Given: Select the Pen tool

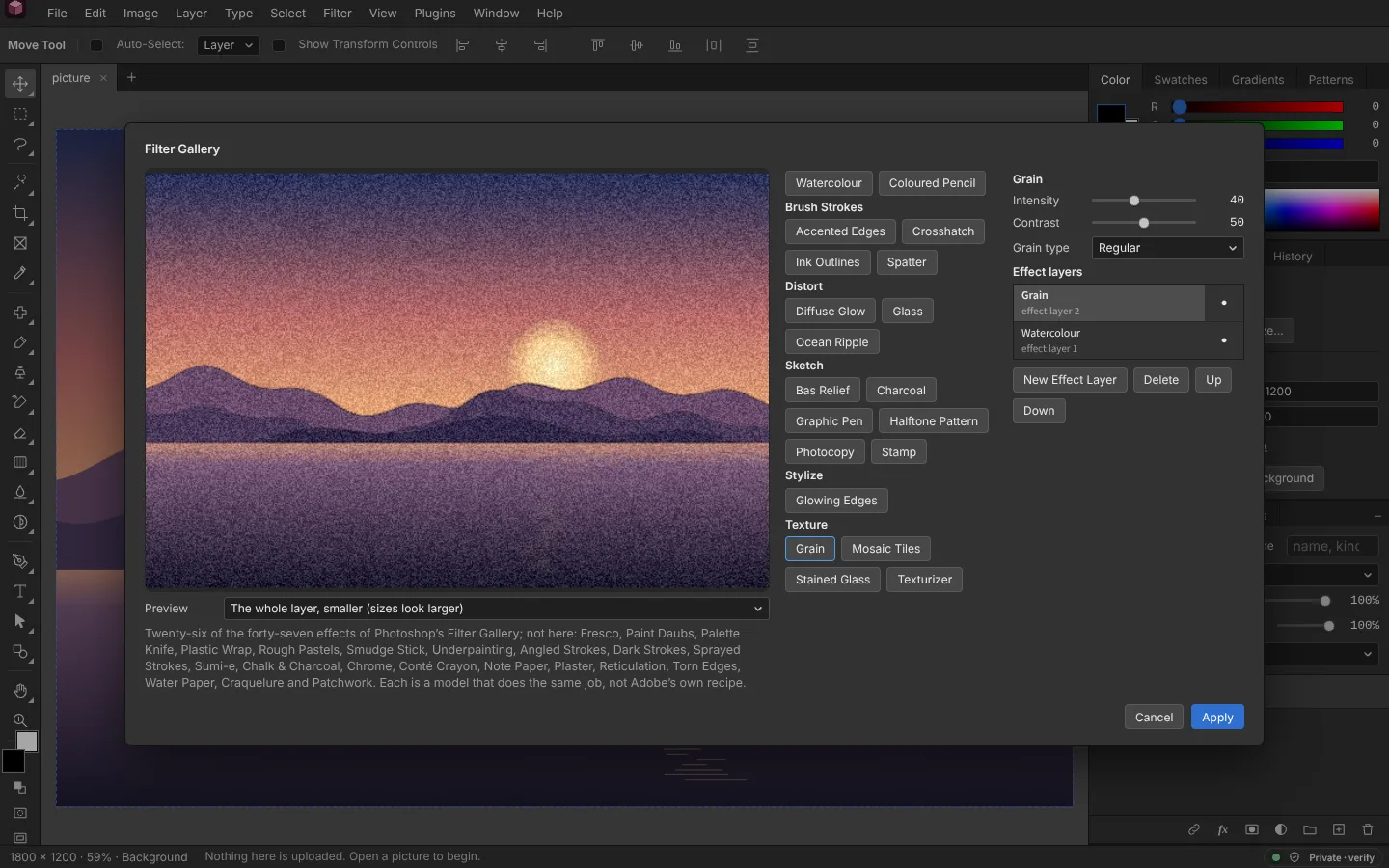Looking at the screenshot, I should click(x=20, y=561).
